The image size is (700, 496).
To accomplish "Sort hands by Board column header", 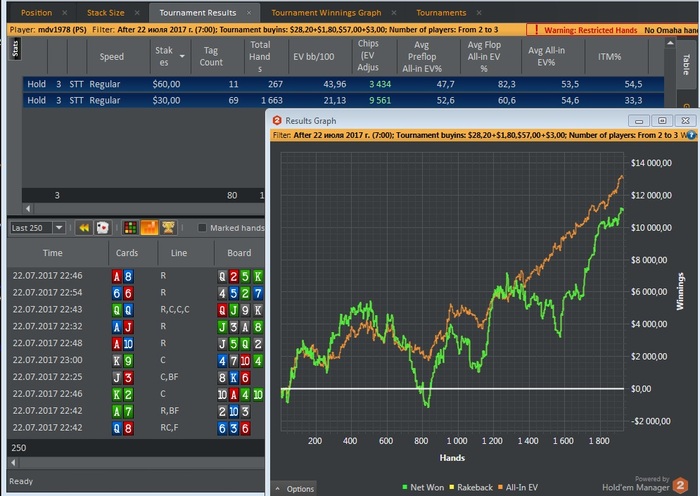I will 239,253.
